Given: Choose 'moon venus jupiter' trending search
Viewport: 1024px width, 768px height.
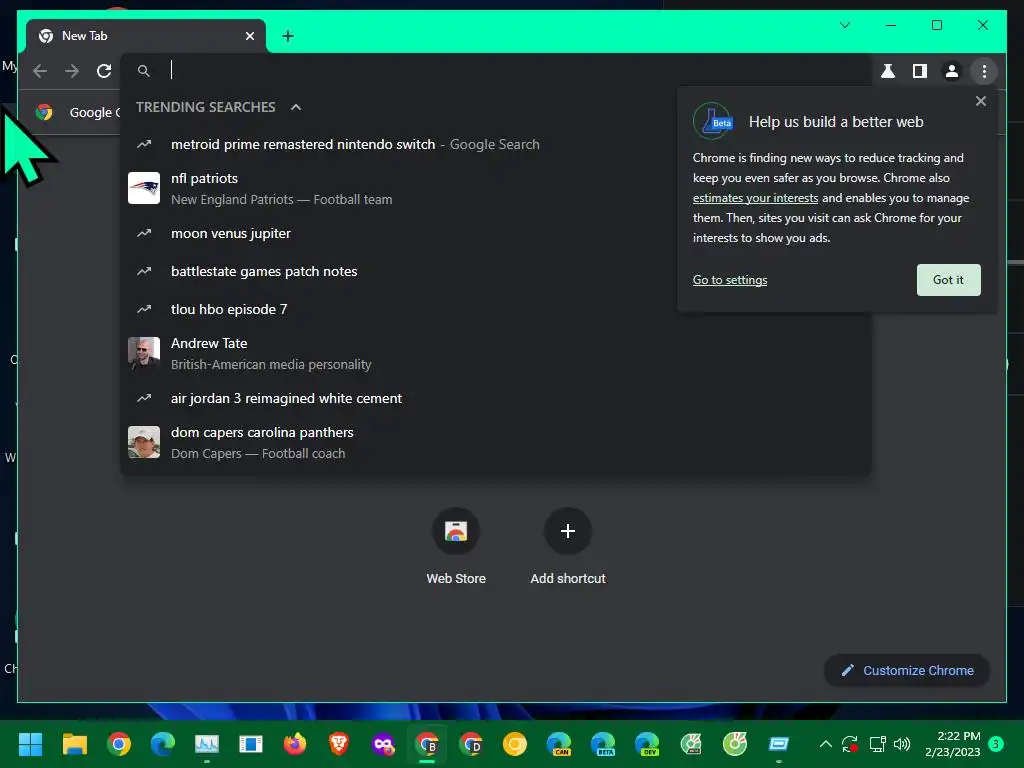Looking at the screenshot, I should click(x=496, y=233).
